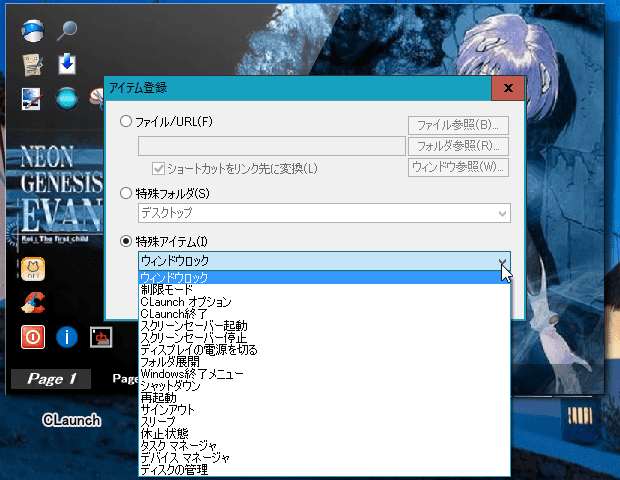620x480 pixels.
Task: Select Windows終了メニュー list entry
Action: [x=324, y=374]
